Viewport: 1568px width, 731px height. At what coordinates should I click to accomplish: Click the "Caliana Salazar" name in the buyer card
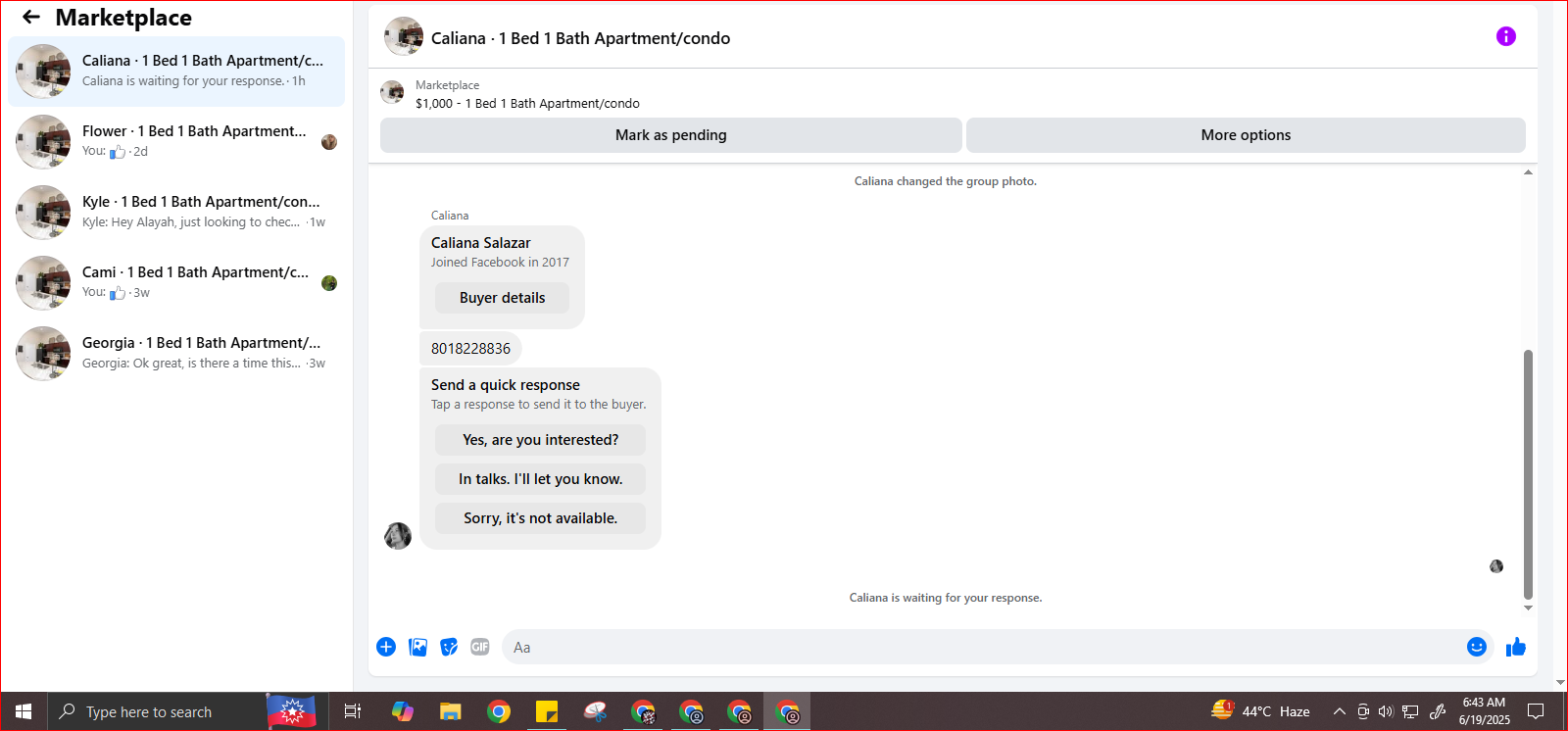tap(480, 243)
